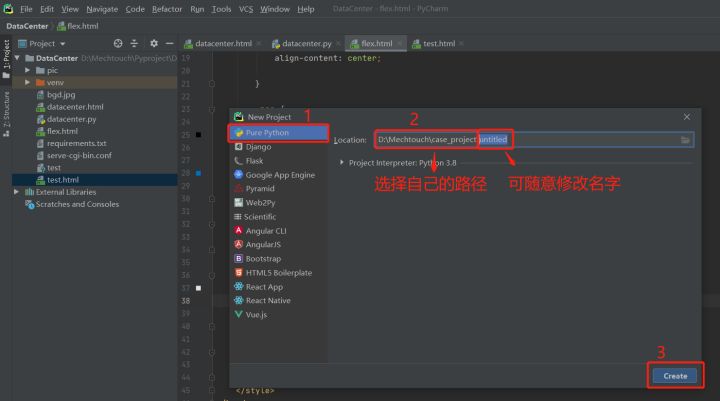Select test.html in project tree
Image resolution: width=720 pixels, height=401 pixels.
(x=57, y=180)
